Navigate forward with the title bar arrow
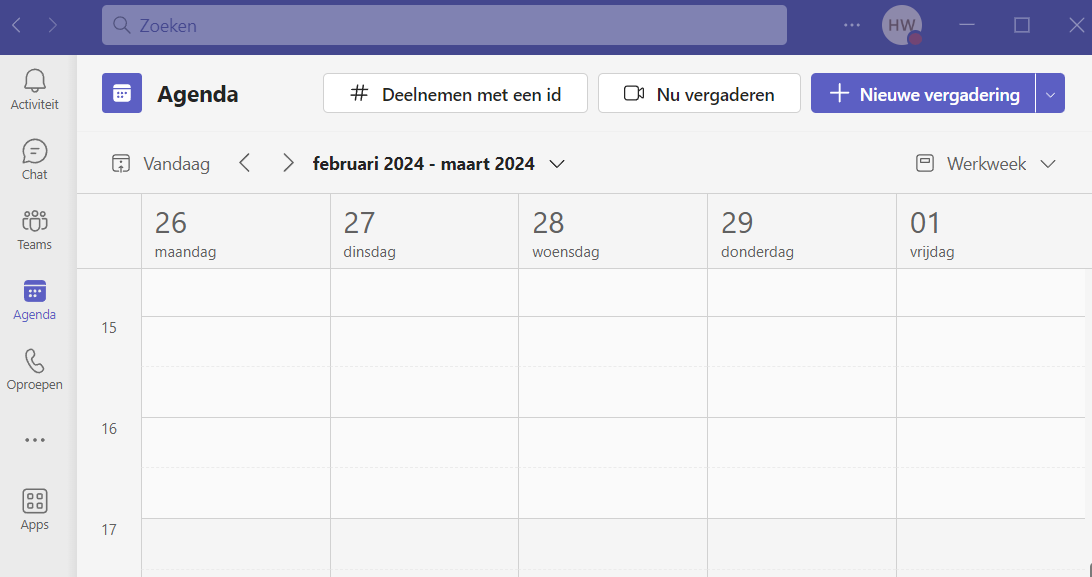Viewport: 1092px width, 577px height. (53, 26)
